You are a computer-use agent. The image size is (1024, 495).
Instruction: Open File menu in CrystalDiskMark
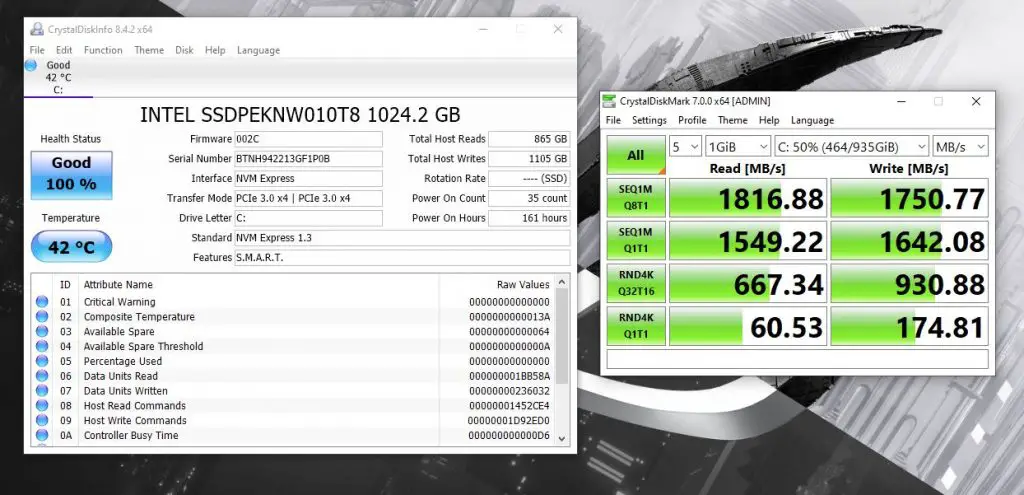tap(613, 120)
